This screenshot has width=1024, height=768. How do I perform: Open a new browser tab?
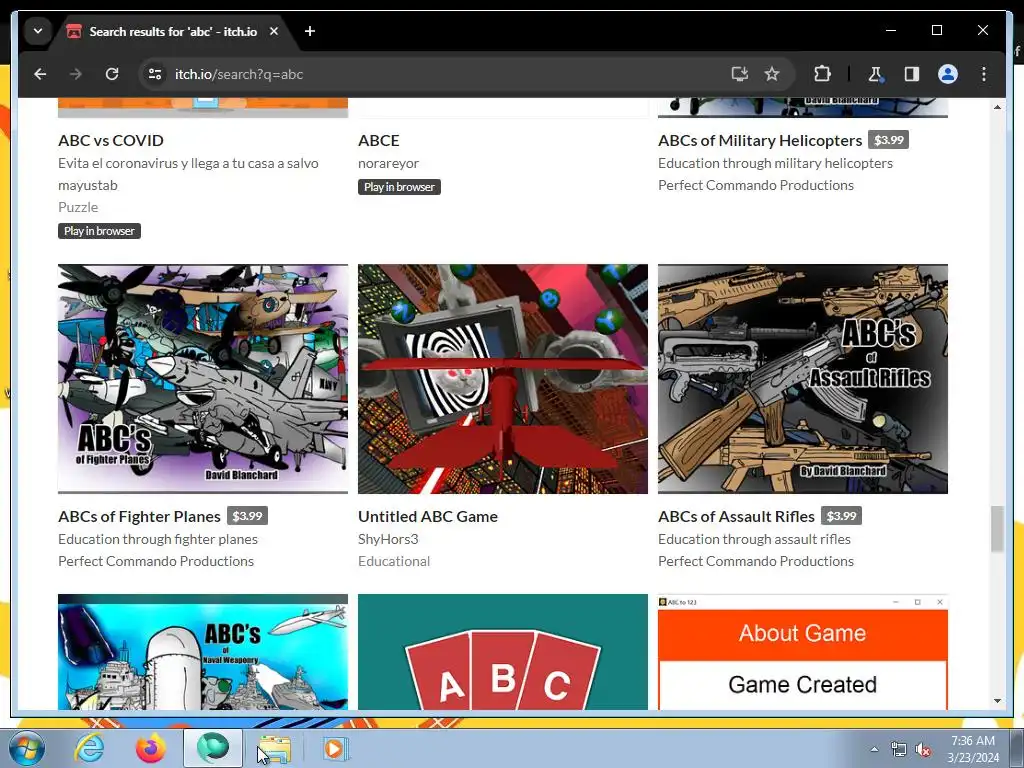(x=310, y=31)
